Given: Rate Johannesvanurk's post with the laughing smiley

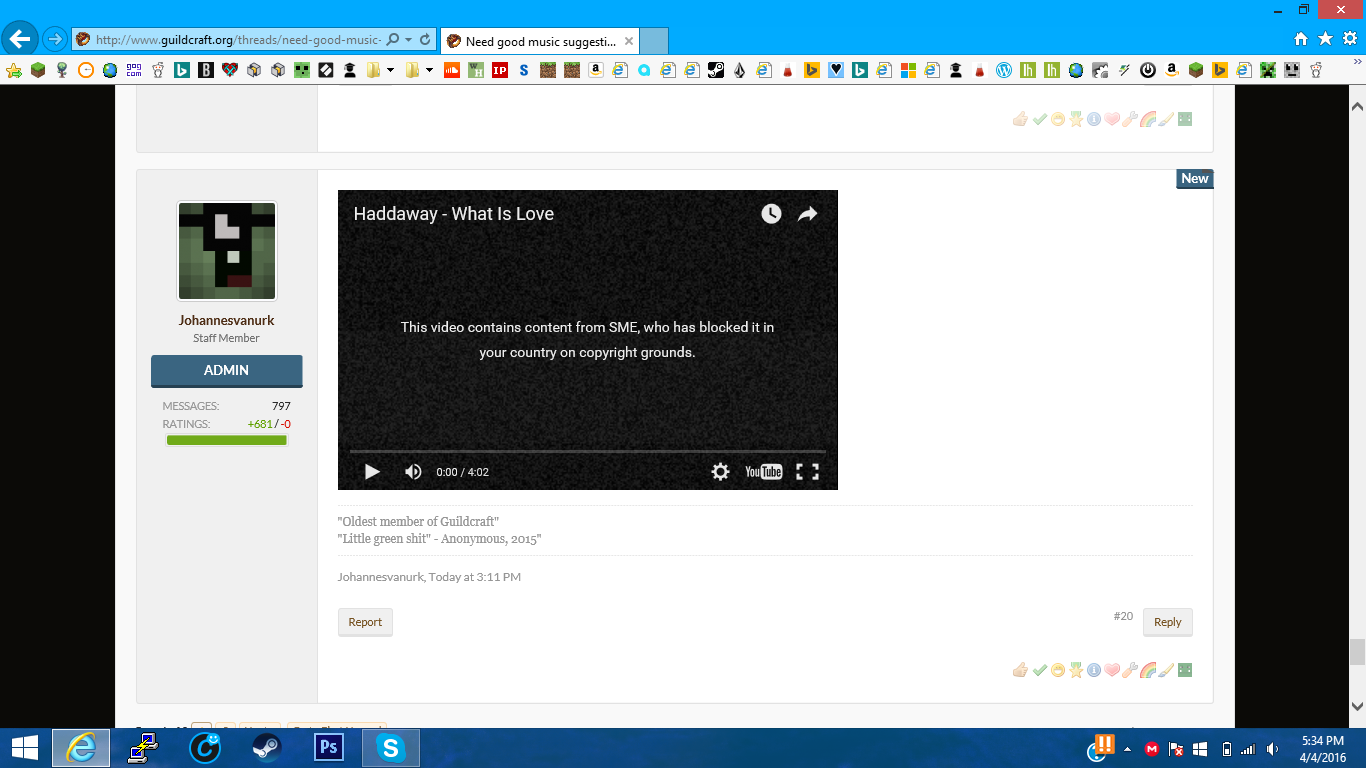Looking at the screenshot, I should (1057, 670).
